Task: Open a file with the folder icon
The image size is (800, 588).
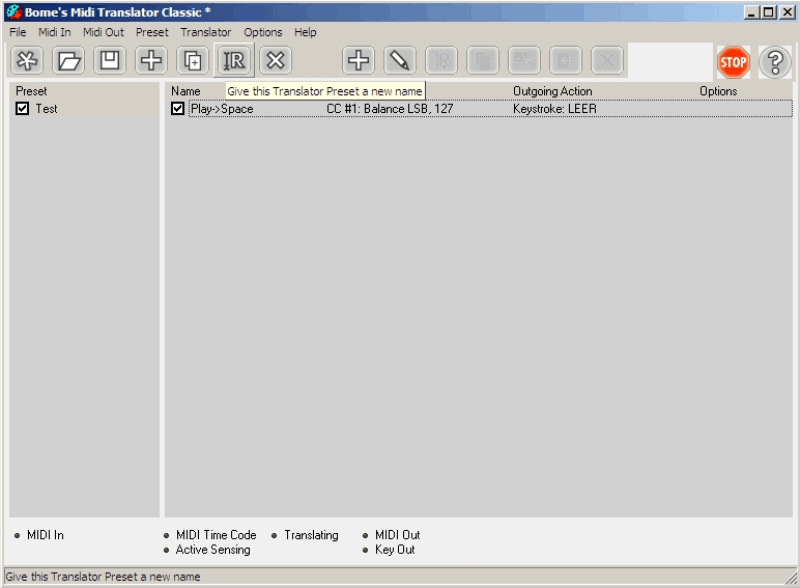Action: [68, 61]
